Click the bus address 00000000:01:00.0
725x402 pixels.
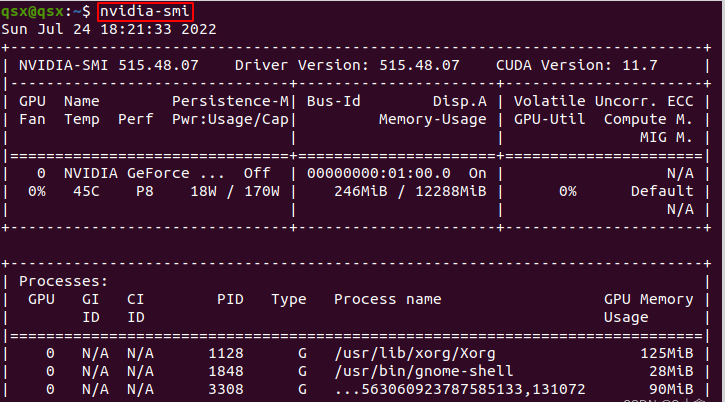[376, 173]
